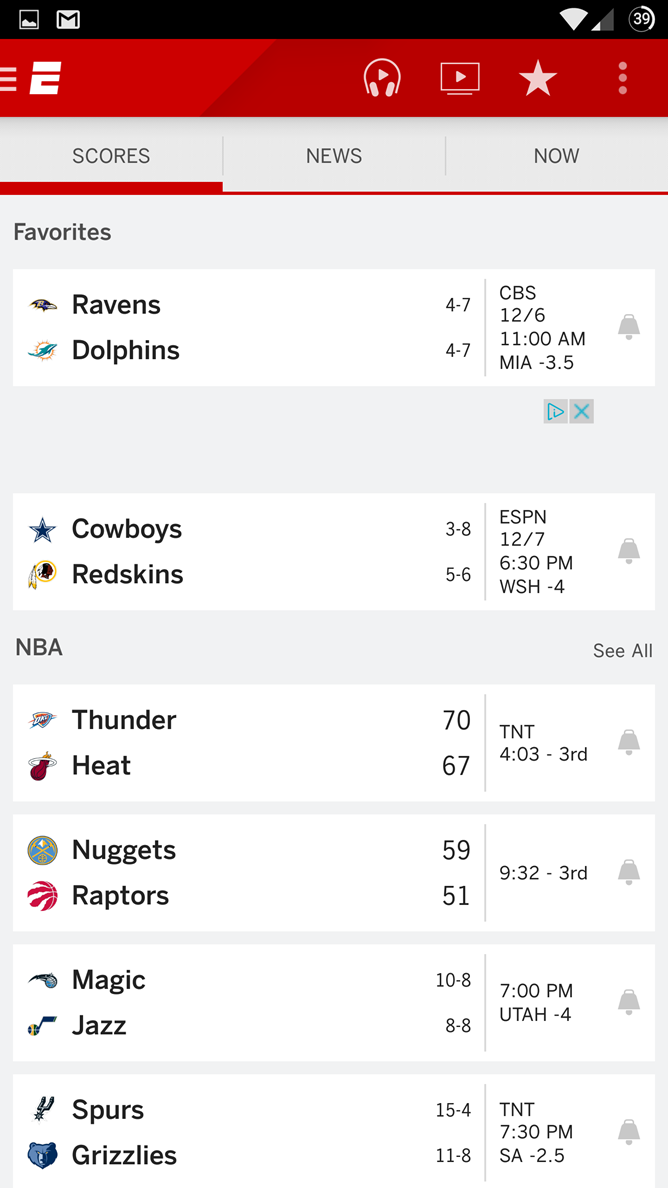Image resolution: width=668 pixels, height=1188 pixels.
Task: Enable alerts for the Ravens-Dolphins game
Action: pyautogui.click(x=629, y=326)
